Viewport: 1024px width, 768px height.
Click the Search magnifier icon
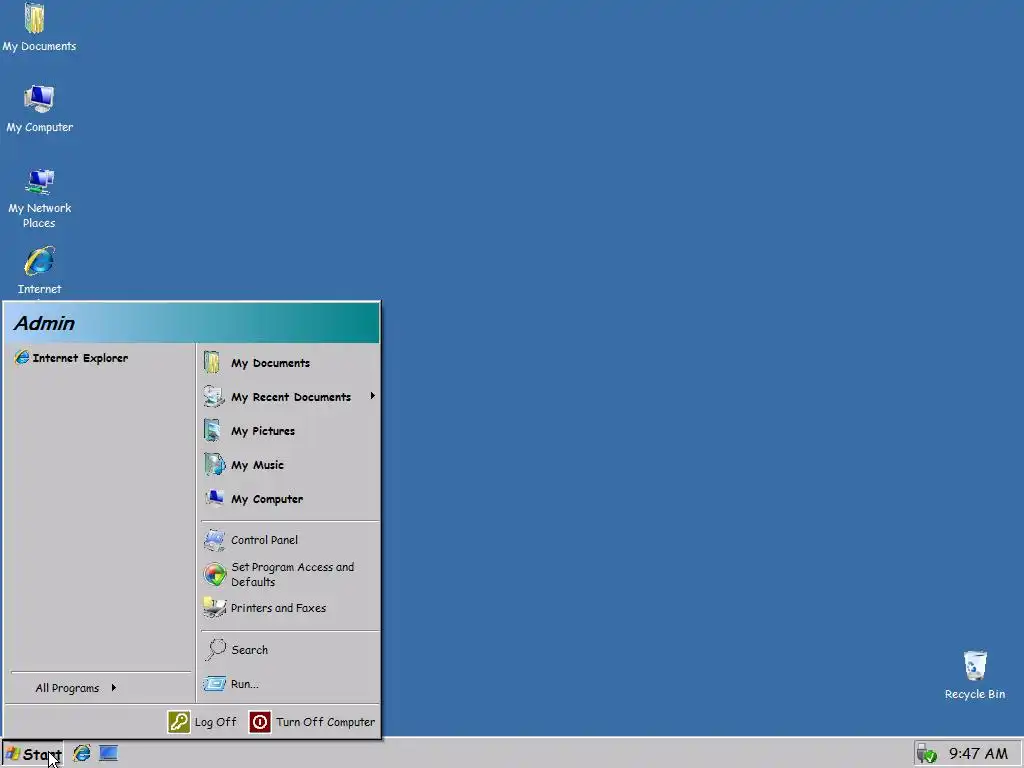coord(215,649)
